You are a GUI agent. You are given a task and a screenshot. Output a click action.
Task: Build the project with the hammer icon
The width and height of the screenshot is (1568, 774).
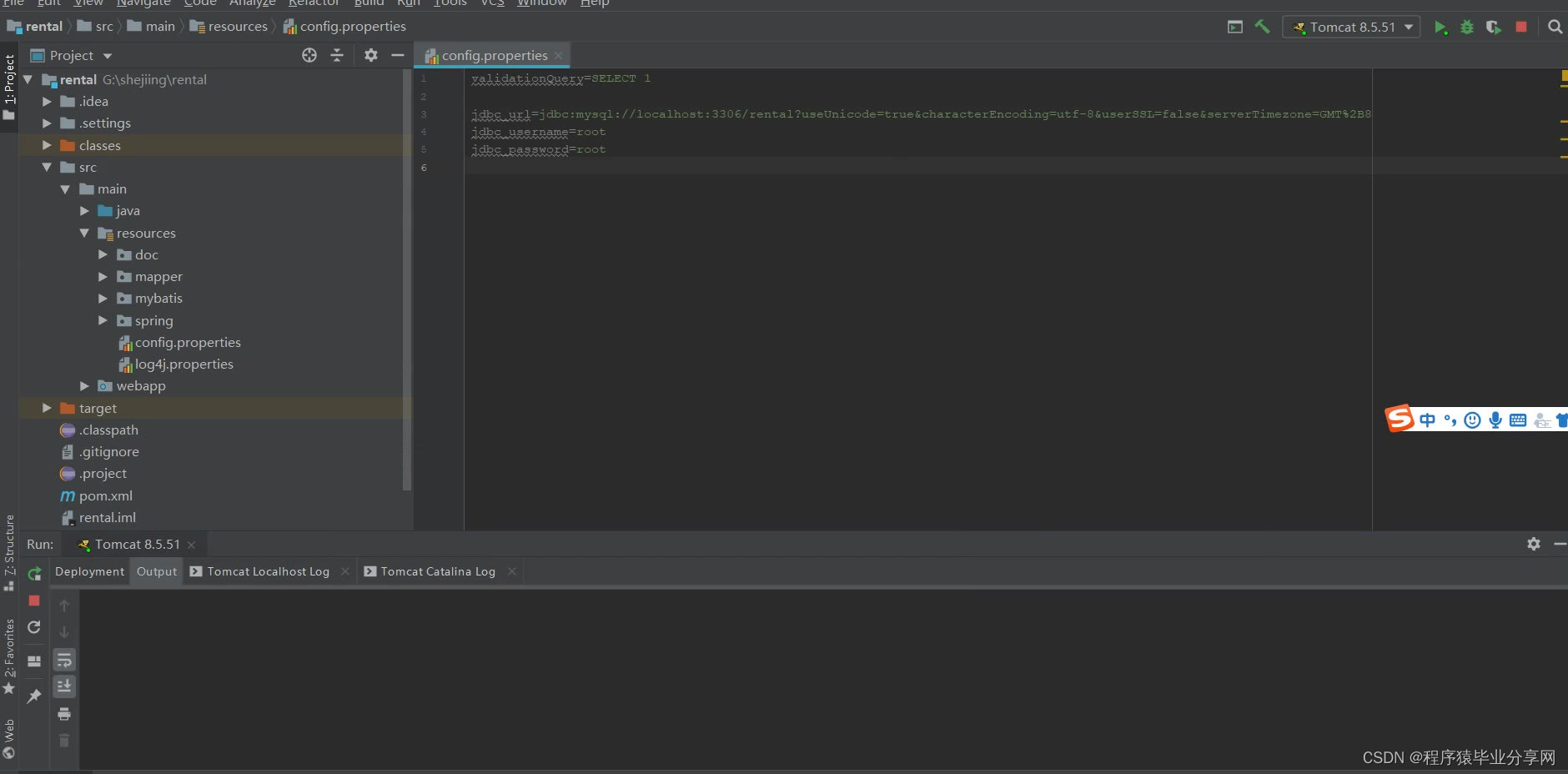[1262, 27]
